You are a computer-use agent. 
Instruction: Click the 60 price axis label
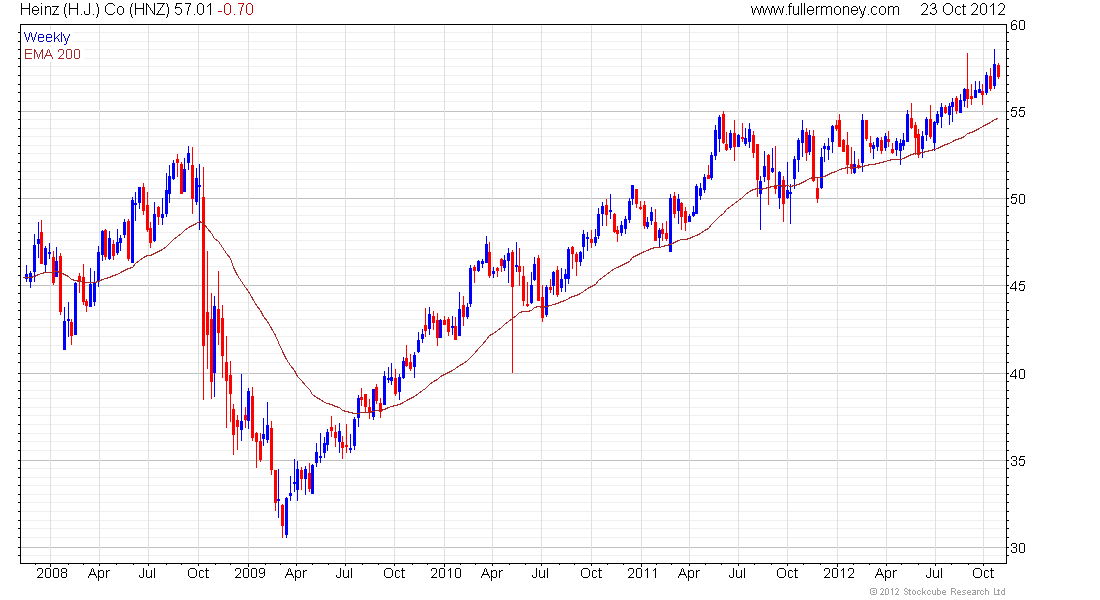[x=1017, y=25]
